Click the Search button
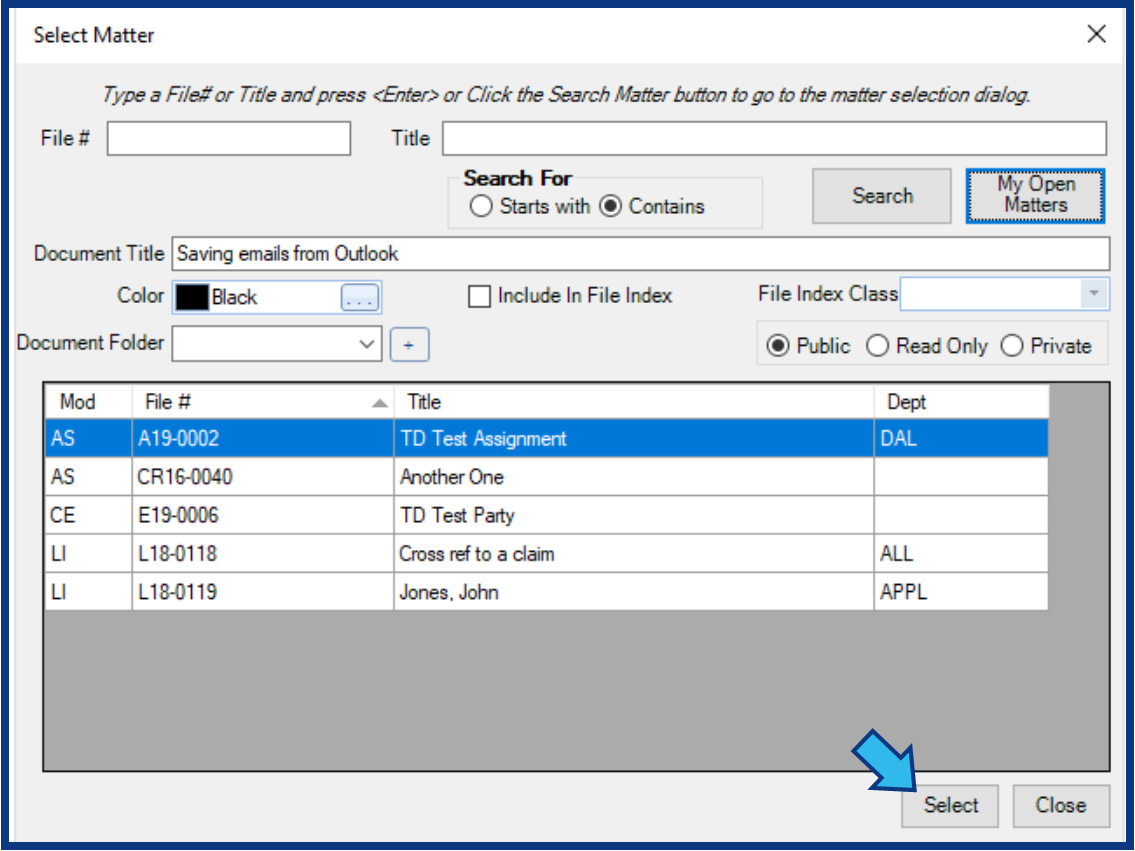Image resolution: width=1135 pixels, height=851 pixels. tap(882, 196)
